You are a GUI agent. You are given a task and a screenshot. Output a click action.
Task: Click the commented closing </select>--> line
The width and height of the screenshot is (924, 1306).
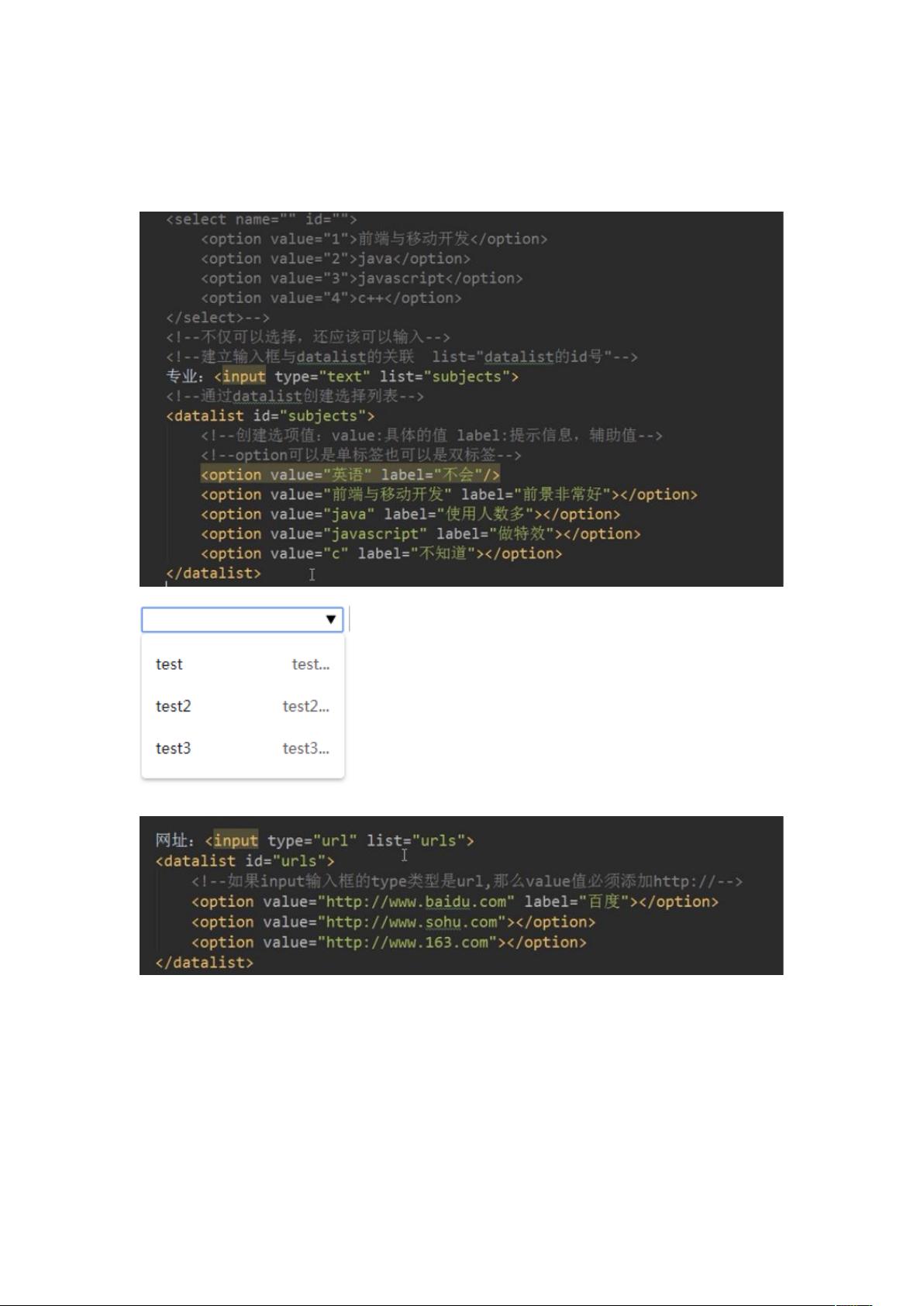(217, 318)
